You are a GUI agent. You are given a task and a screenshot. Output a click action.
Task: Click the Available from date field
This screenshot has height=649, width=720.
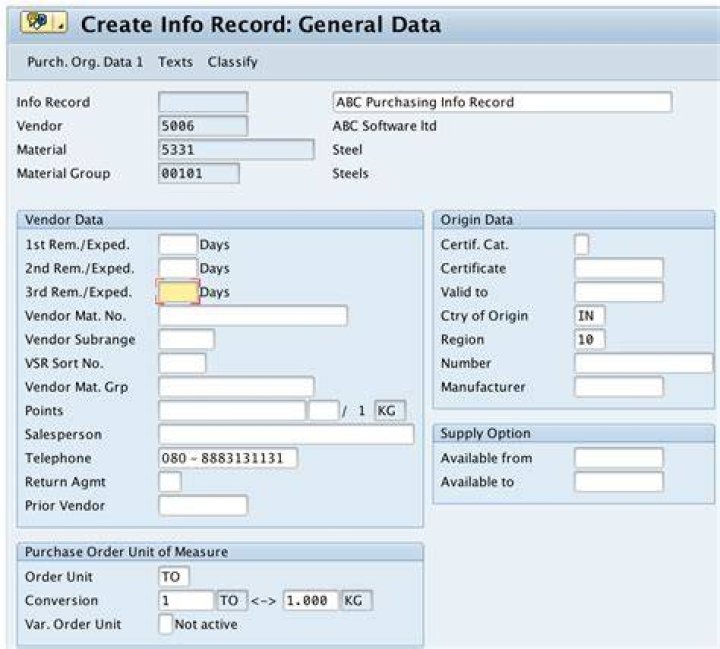619,458
